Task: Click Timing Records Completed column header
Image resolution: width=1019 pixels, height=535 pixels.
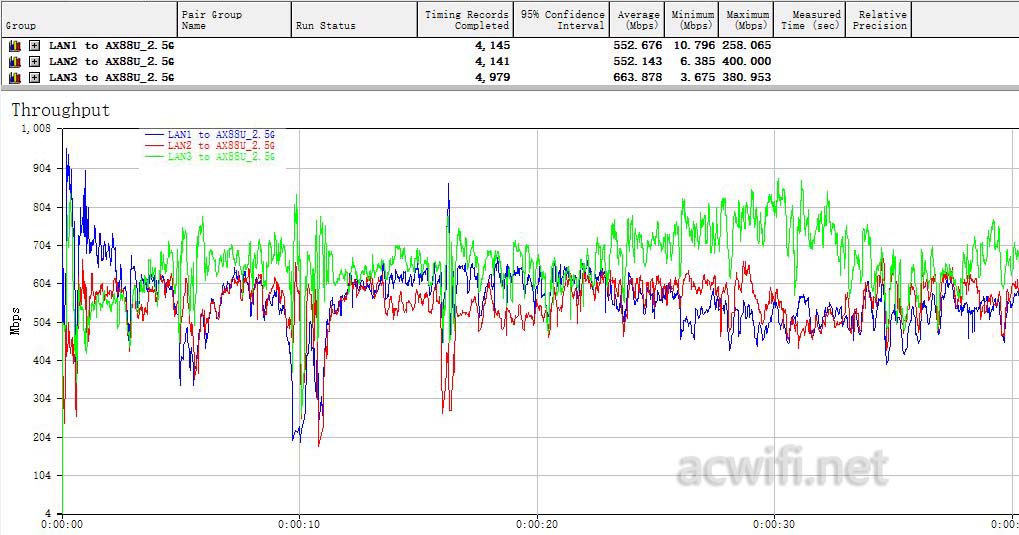Action: pyautogui.click(x=466, y=20)
